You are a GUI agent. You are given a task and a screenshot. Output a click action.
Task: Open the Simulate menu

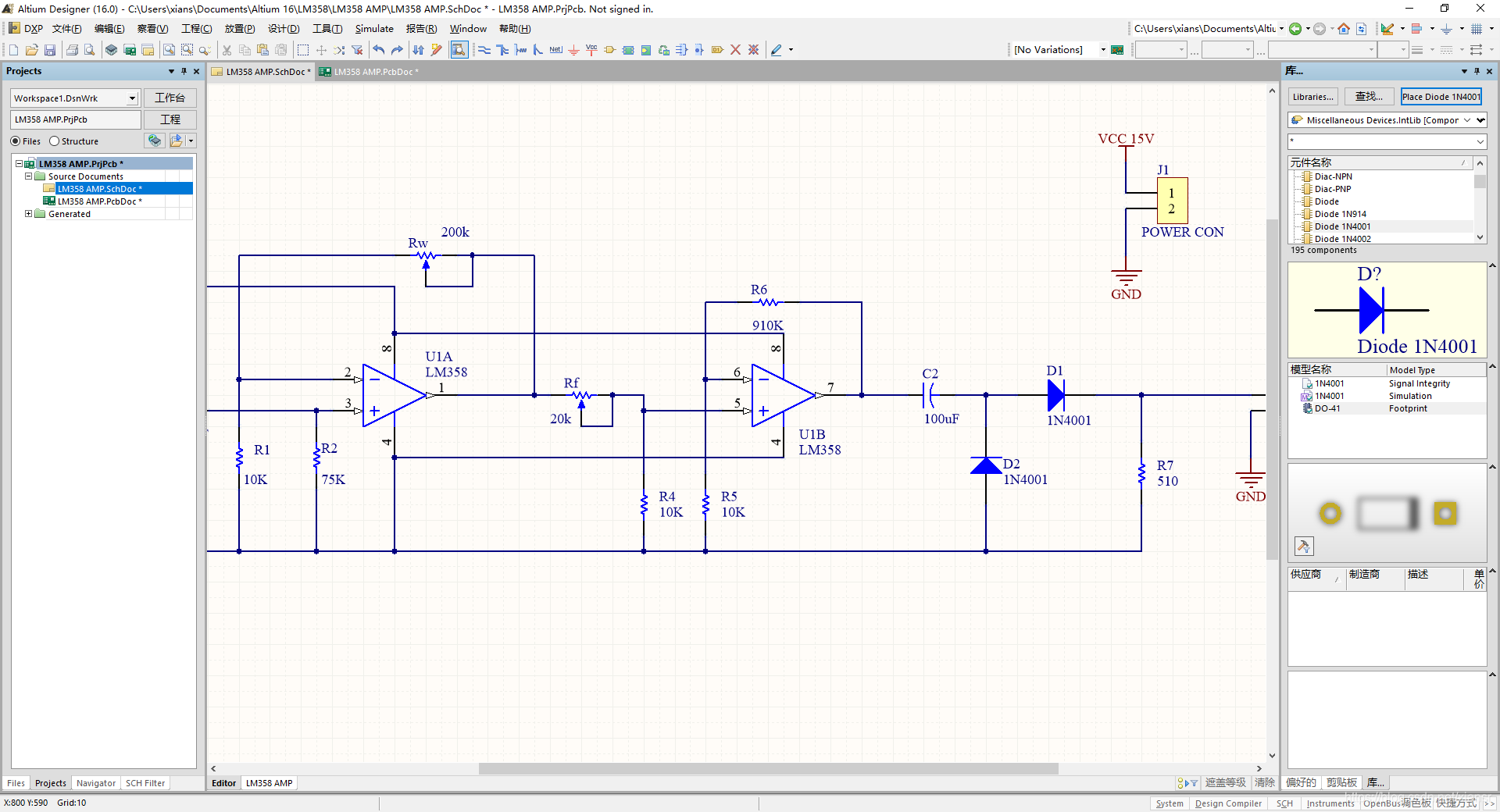(x=374, y=29)
